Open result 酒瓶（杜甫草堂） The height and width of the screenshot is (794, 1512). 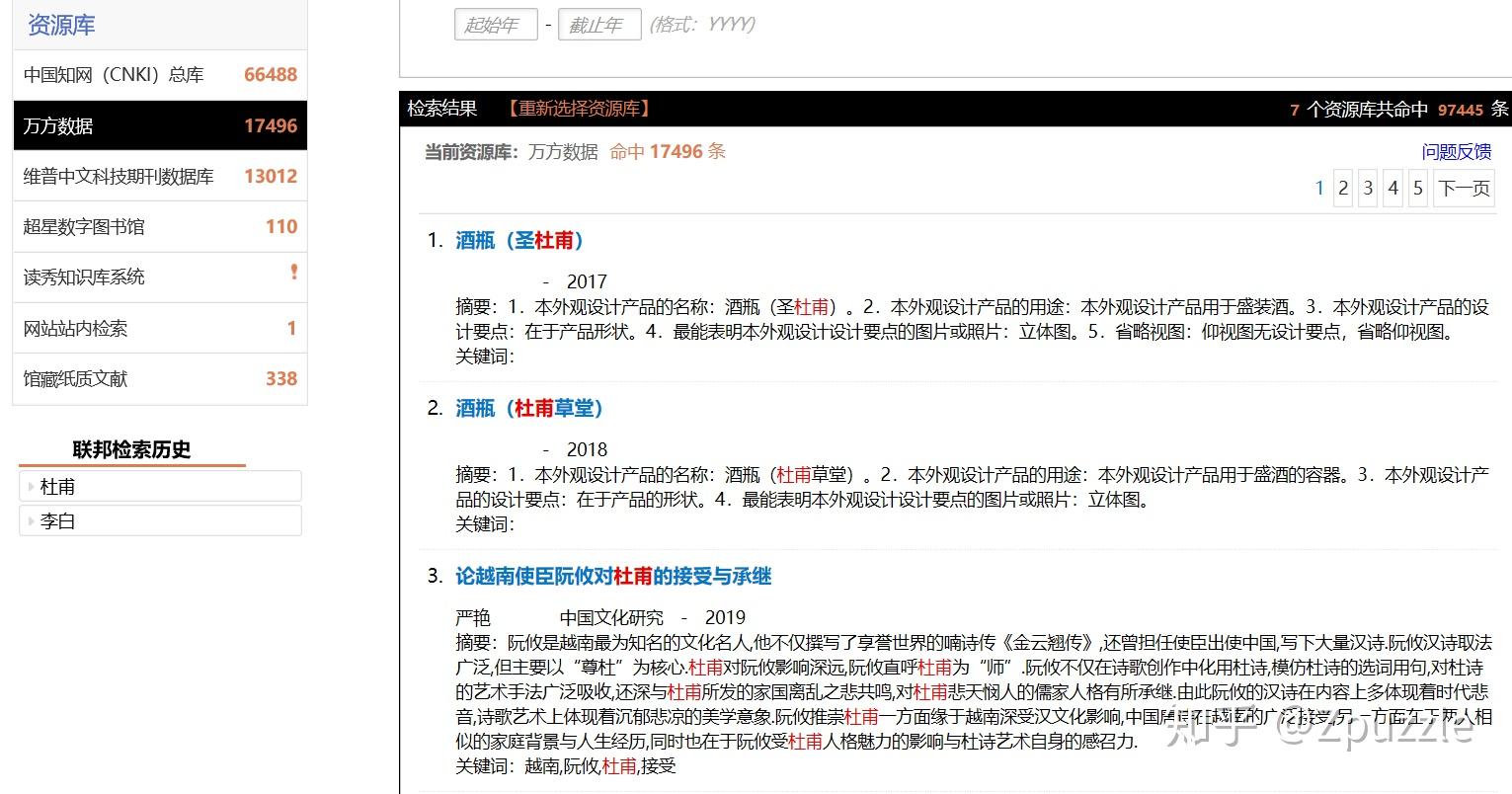(x=529, y=408)
